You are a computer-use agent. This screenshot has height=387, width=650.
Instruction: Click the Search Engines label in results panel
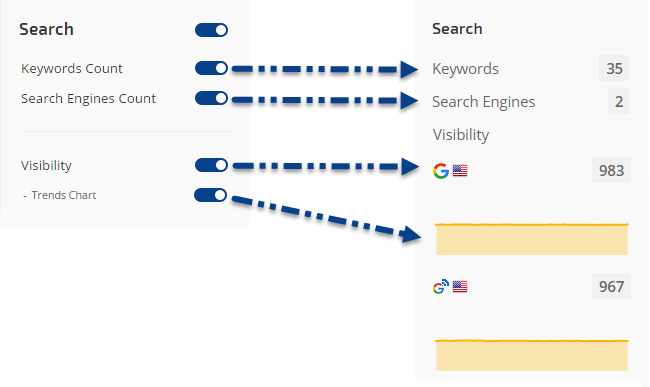pyautogui.click(x=483, y=102)
